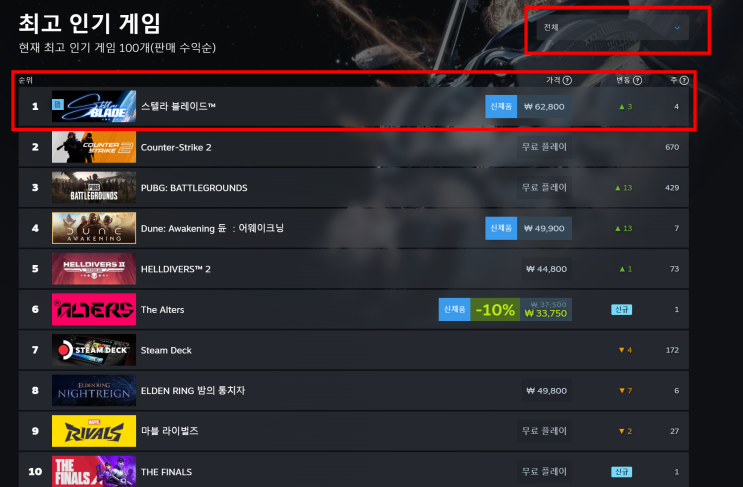Click the weeks column help icon
743x487 pixels.
coord(684,80)
